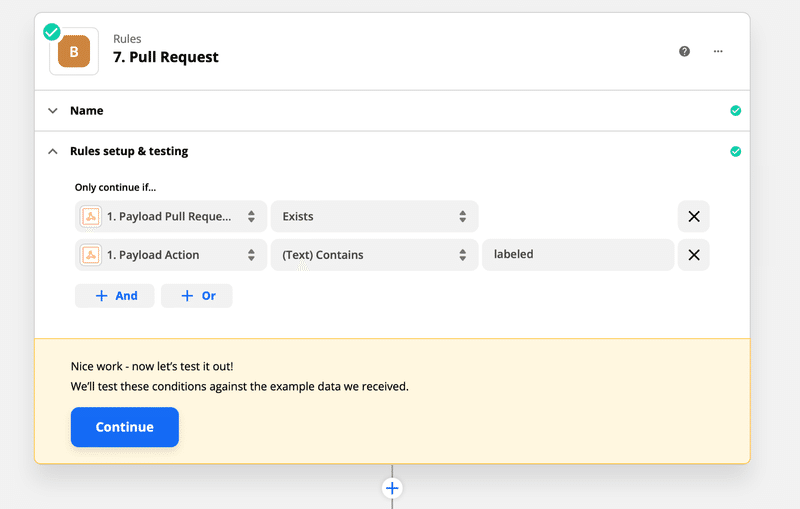Screen dimensions: 800x509
Task: Click the labeled value input field
Action: [578, 254]
